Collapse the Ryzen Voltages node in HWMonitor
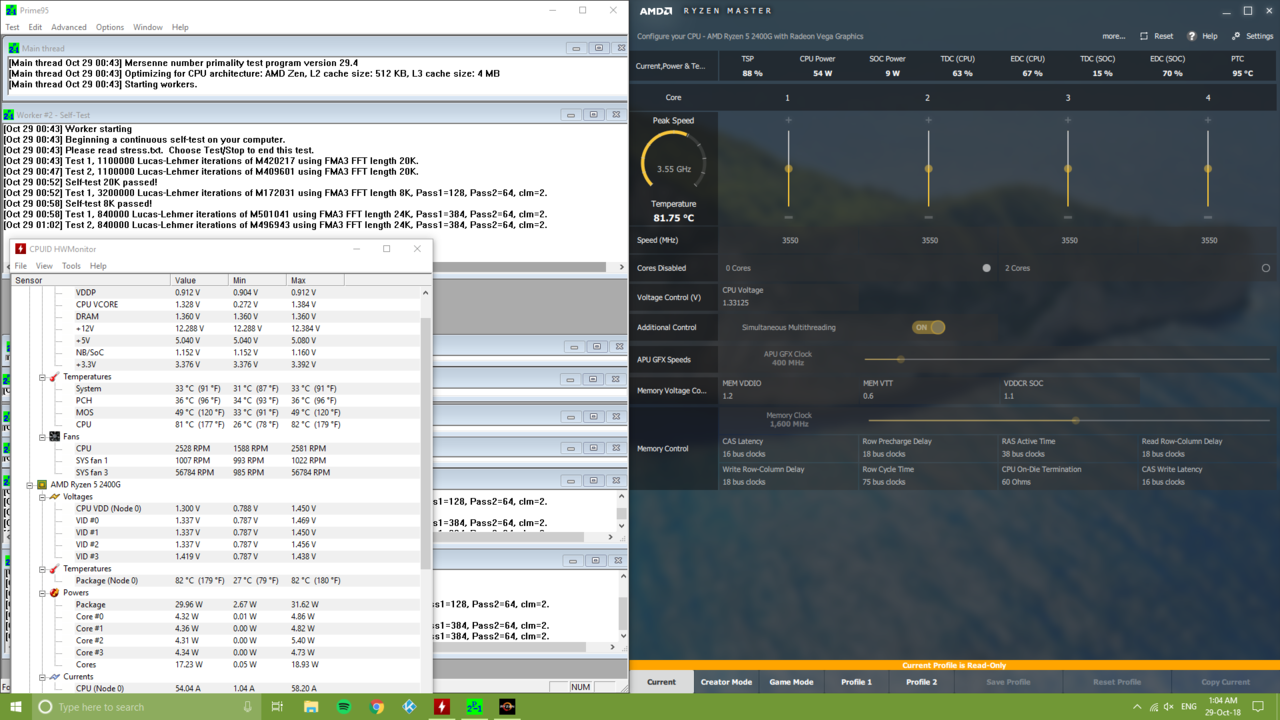Screen dimensions: 1280x720 point(42,497)
